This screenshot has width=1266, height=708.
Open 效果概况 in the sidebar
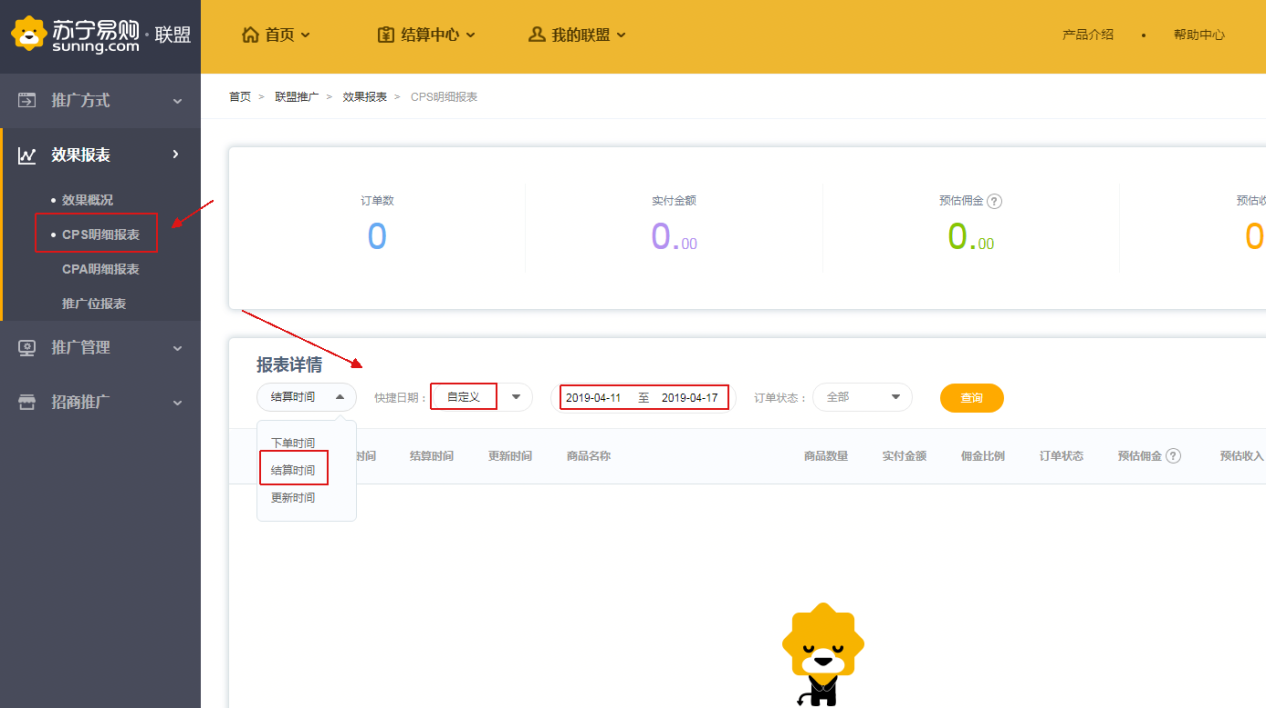coord(87,200)
